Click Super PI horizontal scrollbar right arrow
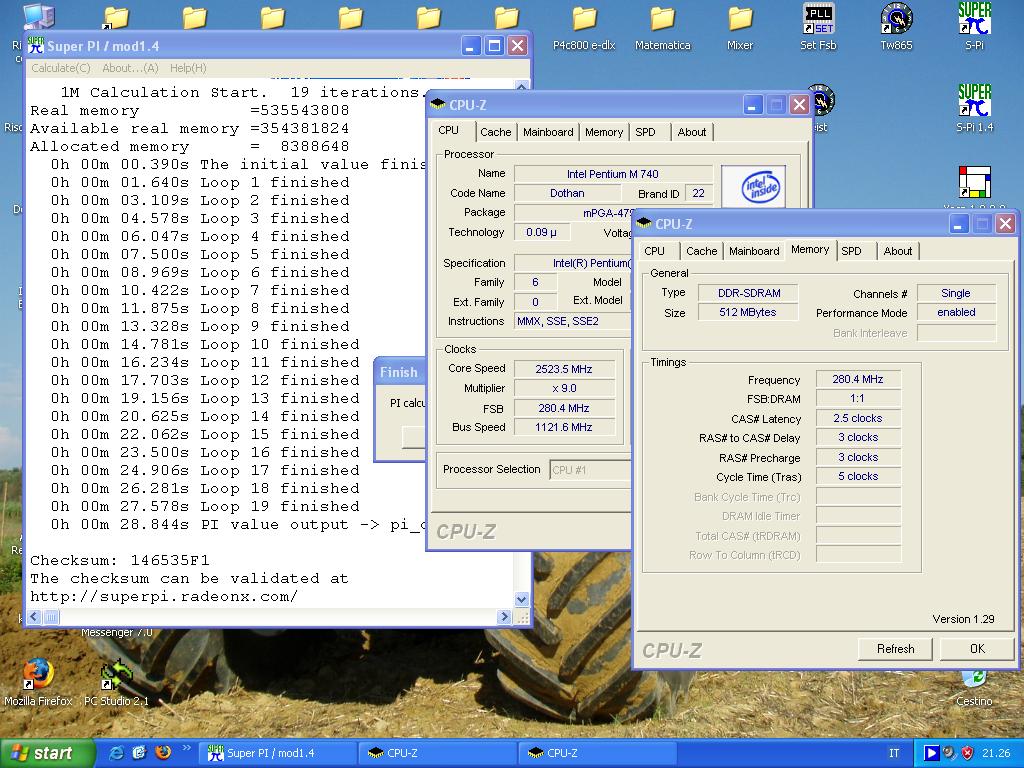 pos(504,616)
